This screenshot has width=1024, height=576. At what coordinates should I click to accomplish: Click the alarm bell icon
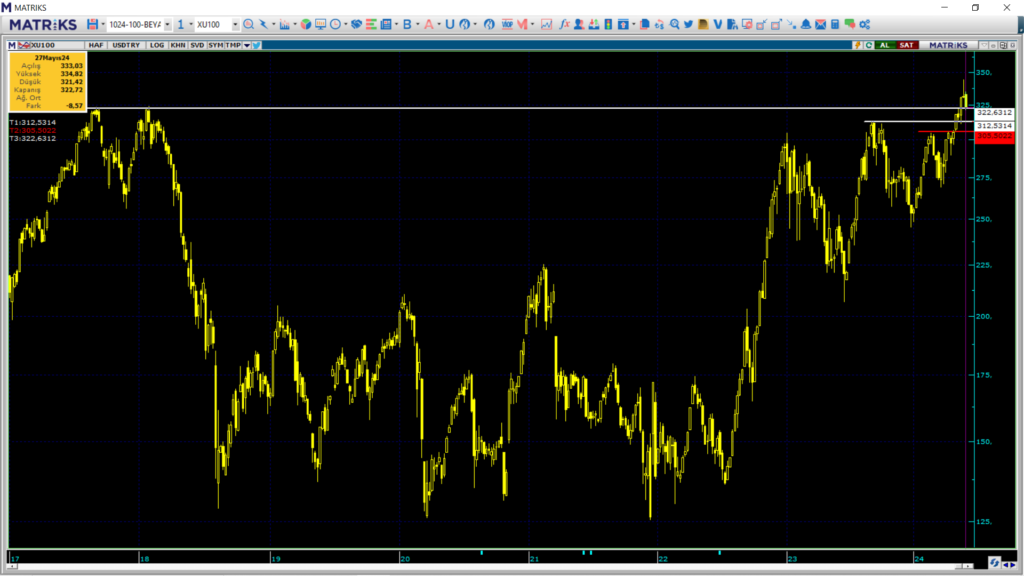click(805, 24)
